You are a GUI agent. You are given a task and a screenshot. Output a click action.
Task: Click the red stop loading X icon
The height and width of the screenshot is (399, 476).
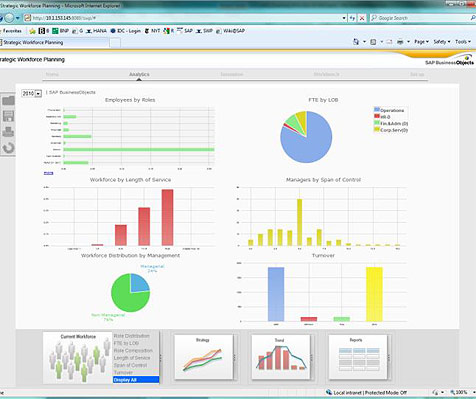(x=362, y=18)
